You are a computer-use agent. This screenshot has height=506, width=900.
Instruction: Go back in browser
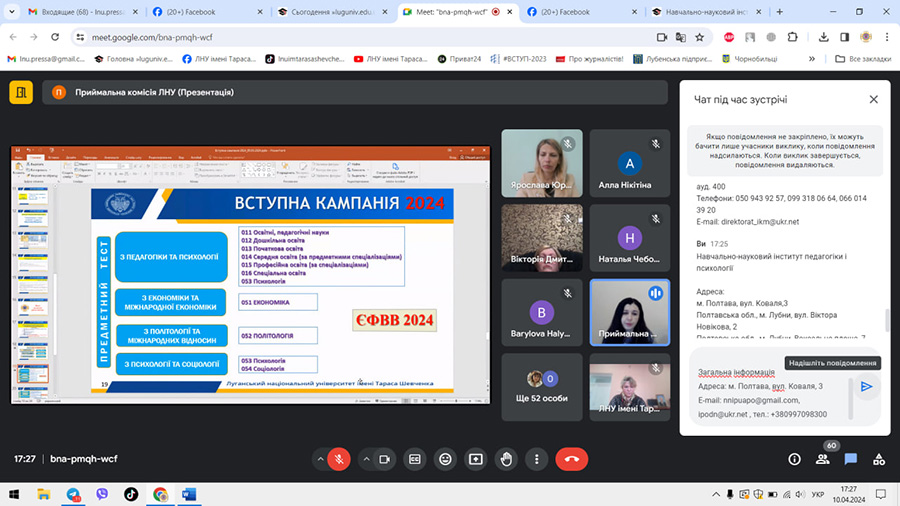click(x=13, y=37)
